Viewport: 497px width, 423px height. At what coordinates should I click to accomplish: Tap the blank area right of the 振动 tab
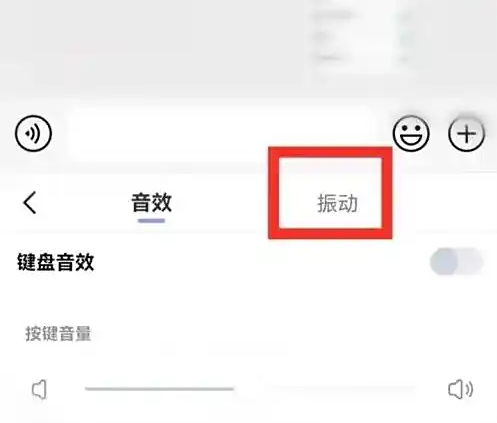(444, 203)
